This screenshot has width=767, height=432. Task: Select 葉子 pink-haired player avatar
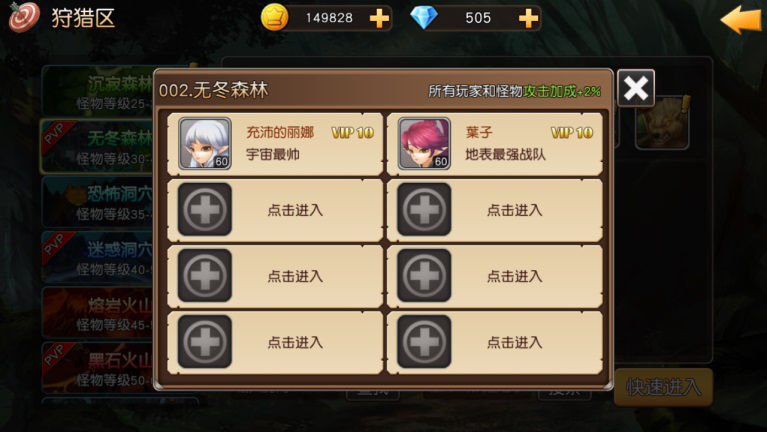pyautogui.click(x=424, y=143)
